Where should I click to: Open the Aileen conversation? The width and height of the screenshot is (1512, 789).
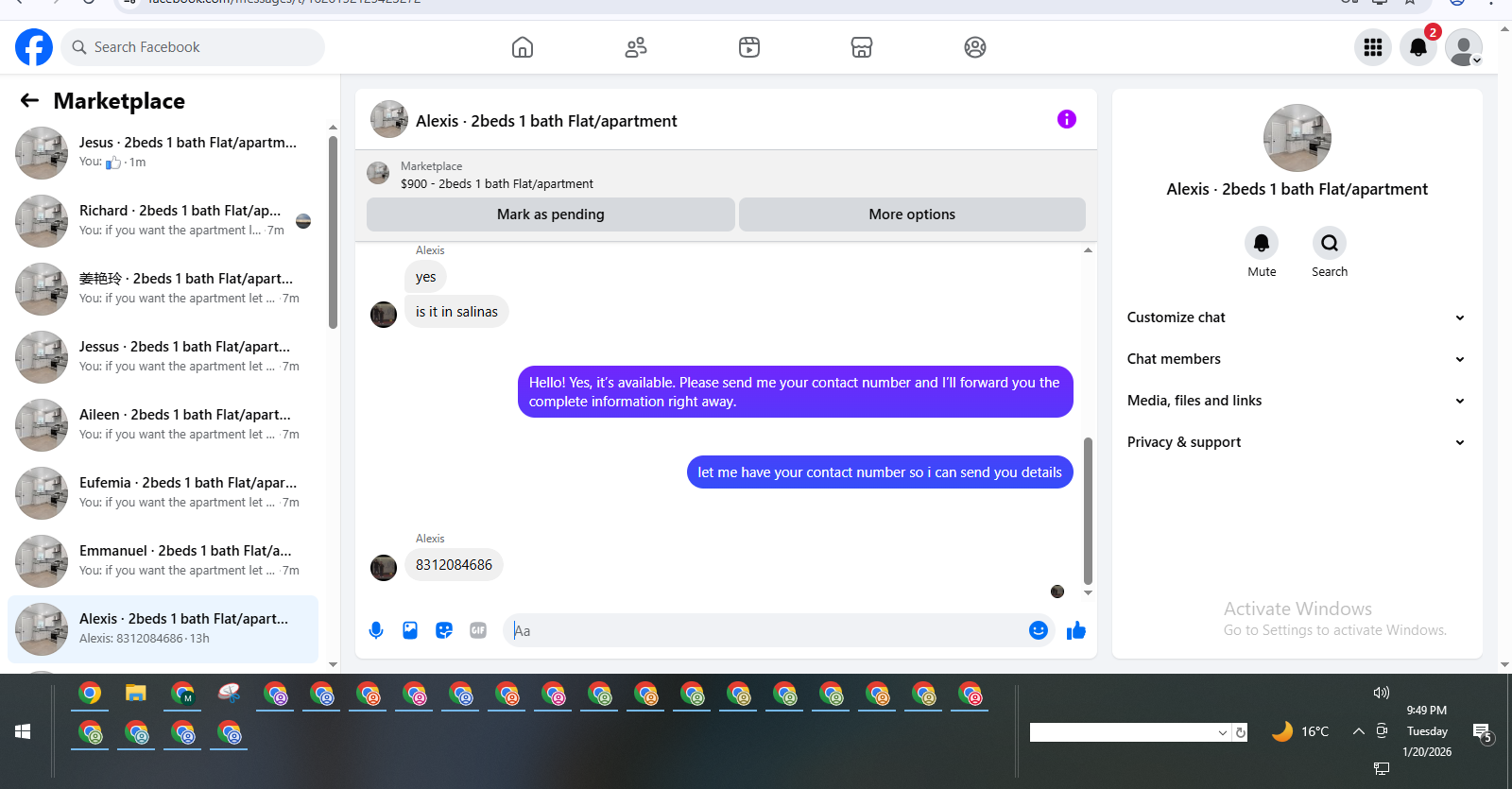pos(163,425)
